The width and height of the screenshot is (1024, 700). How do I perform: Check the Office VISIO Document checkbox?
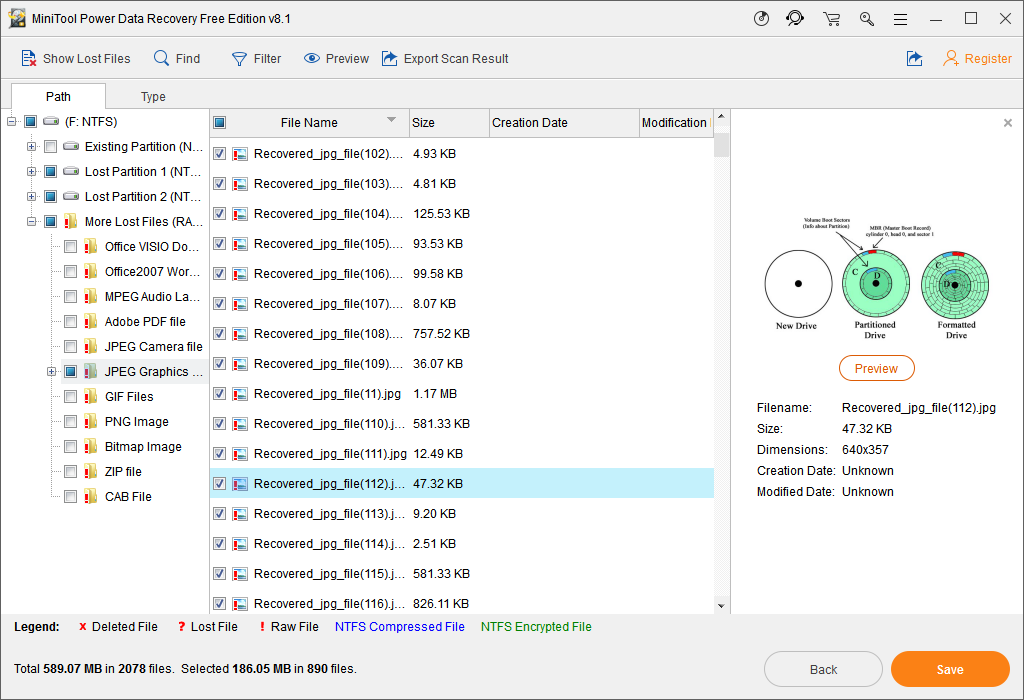(x=71, y=246)
